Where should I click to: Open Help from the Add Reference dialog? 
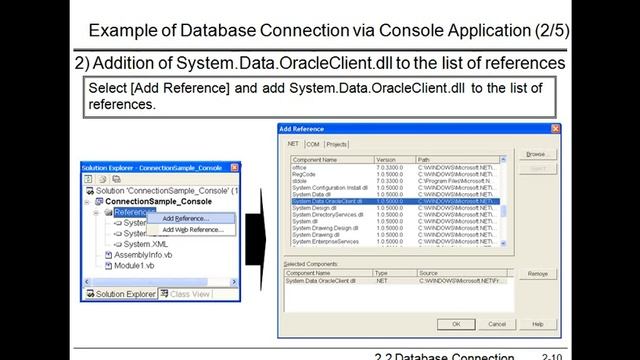click(538, 324)
